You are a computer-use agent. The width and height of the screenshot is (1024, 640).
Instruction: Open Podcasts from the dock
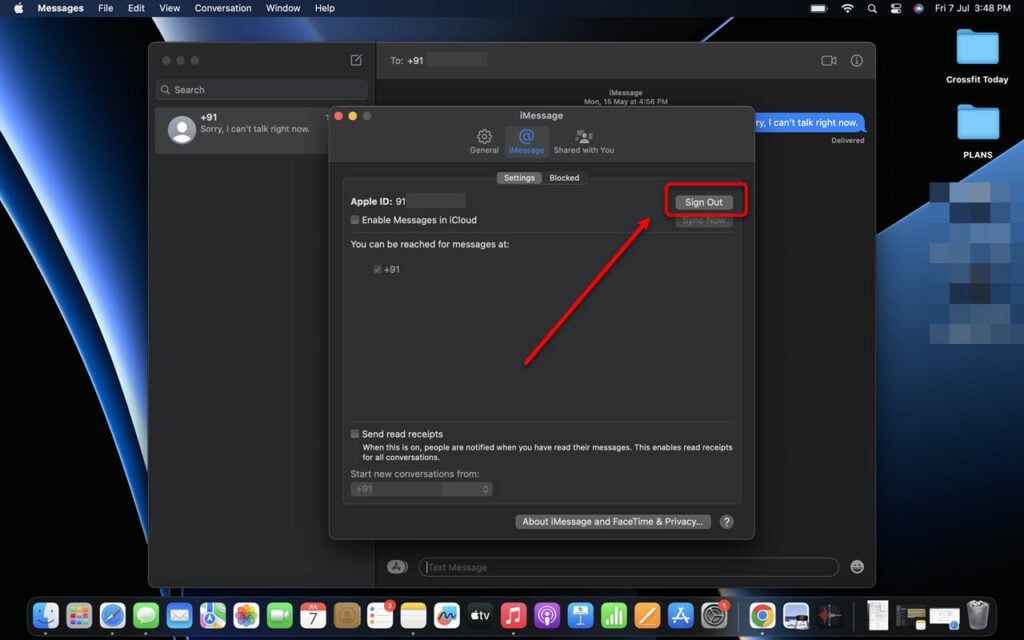[x=547, y=615]
